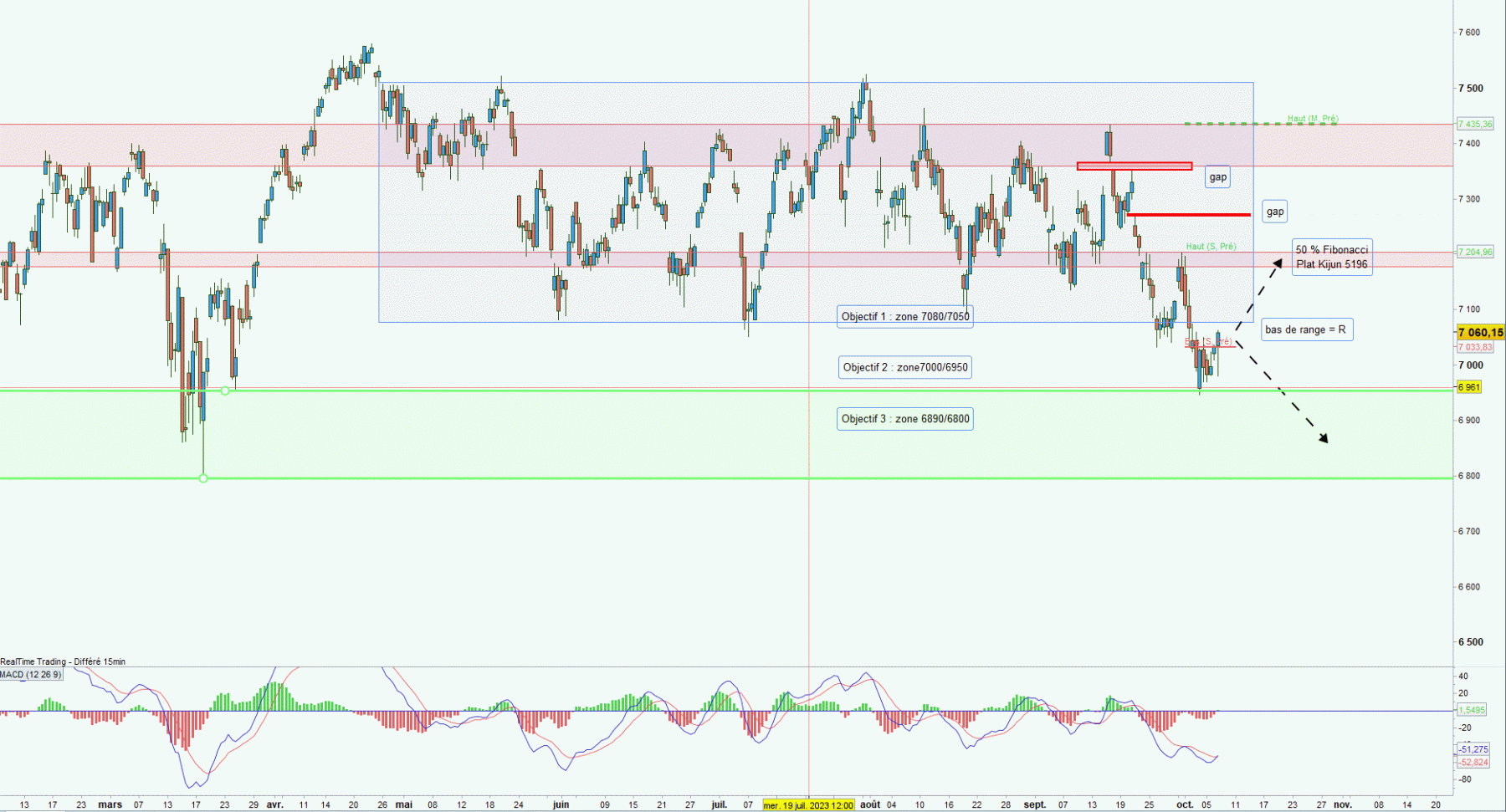This screenshot has height=812, width=1506.
Task: Click the 6 500 price axis label
Action: (1470, 642)
